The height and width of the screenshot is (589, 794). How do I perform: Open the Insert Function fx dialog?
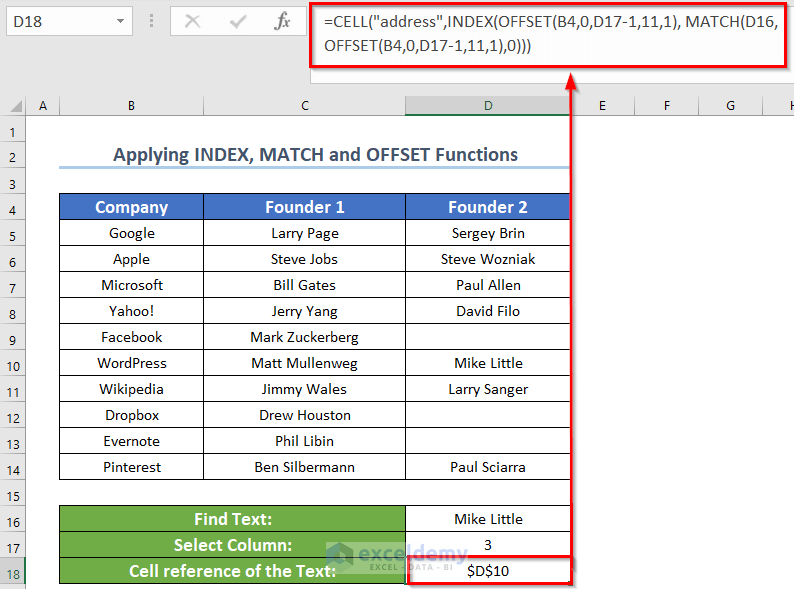point(282,21)
